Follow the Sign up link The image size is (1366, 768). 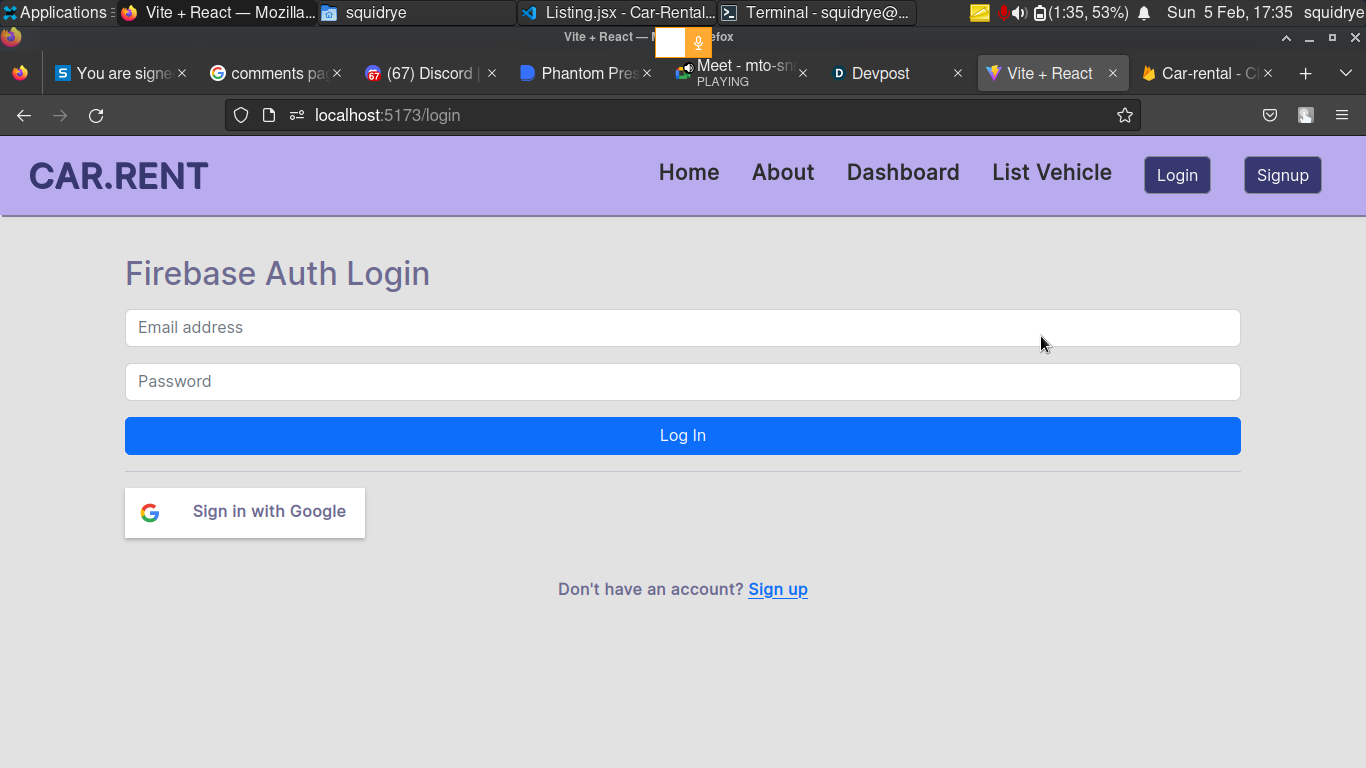coord(778,589)
